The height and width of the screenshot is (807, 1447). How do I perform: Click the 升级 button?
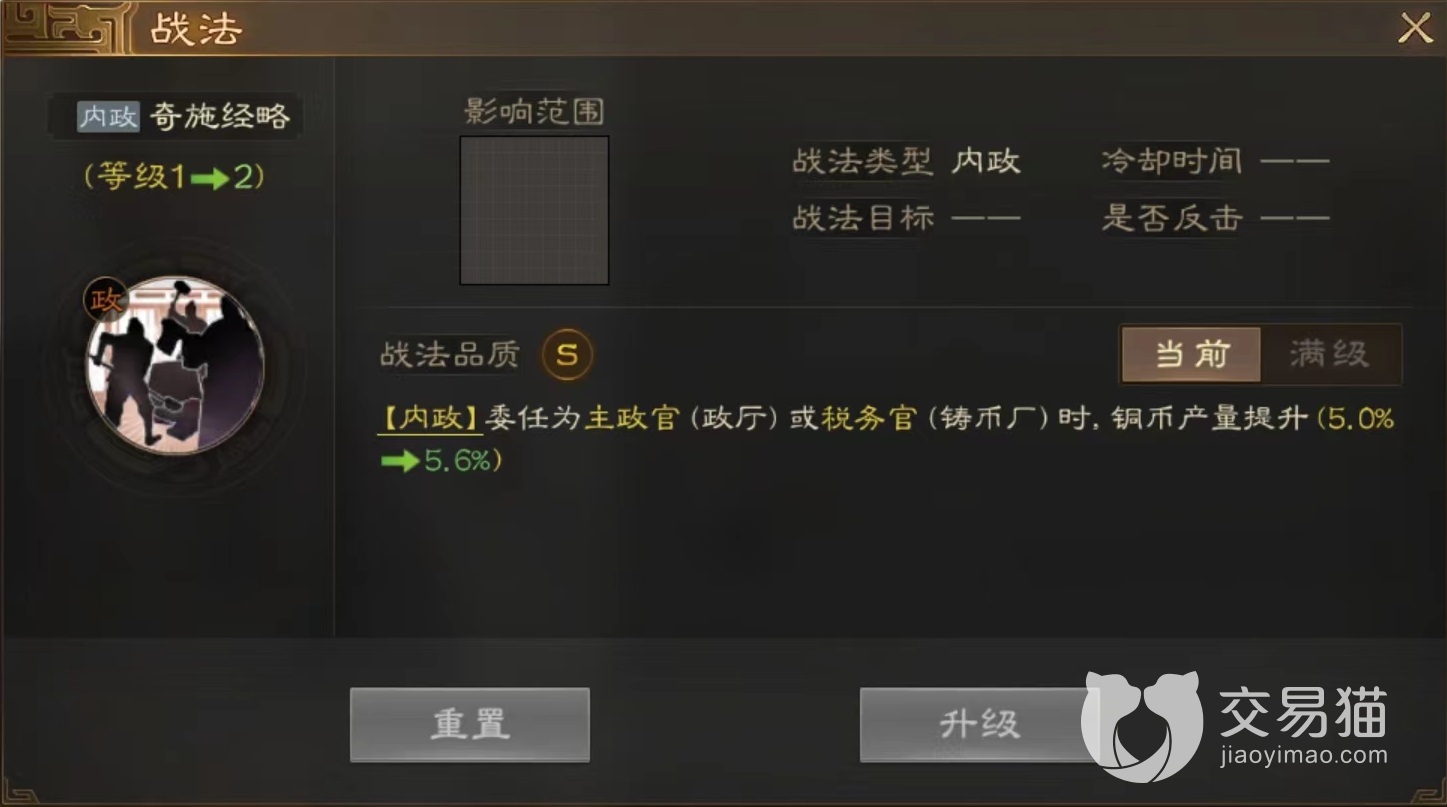point(979,724)
